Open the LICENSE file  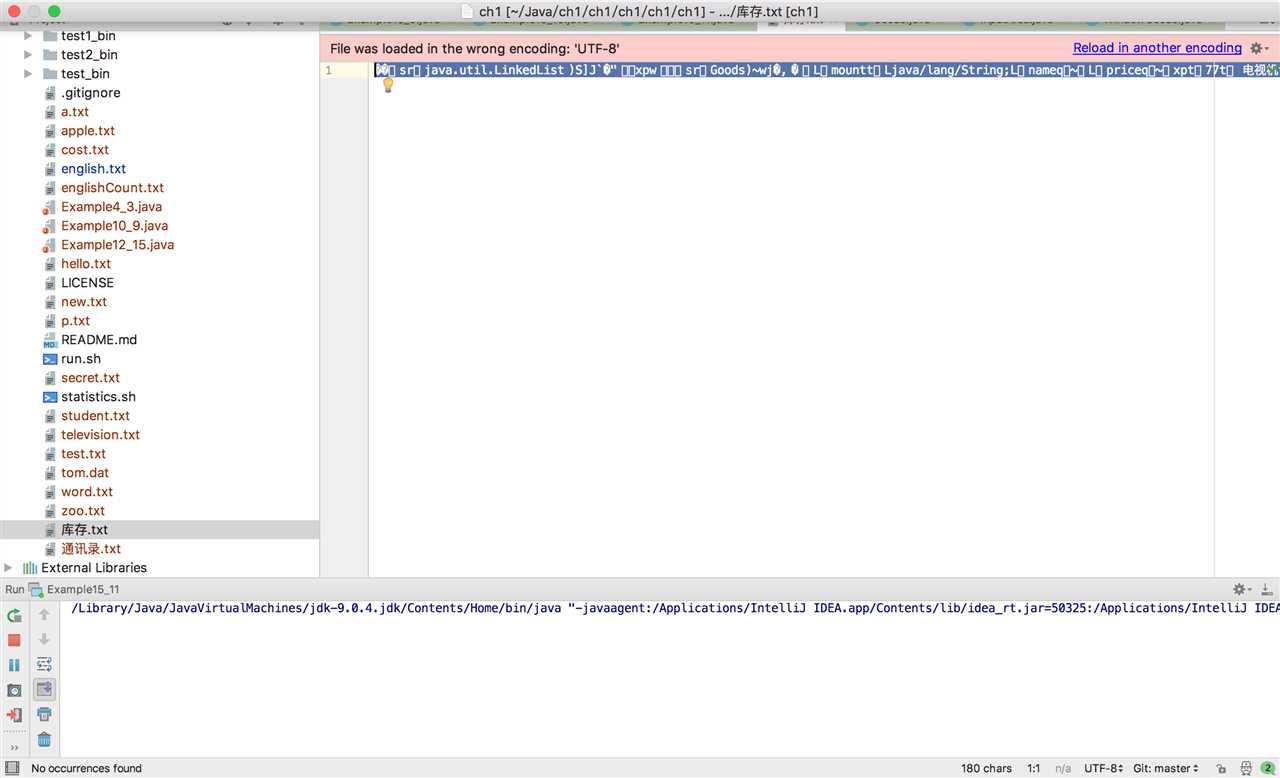coord(87,283)
